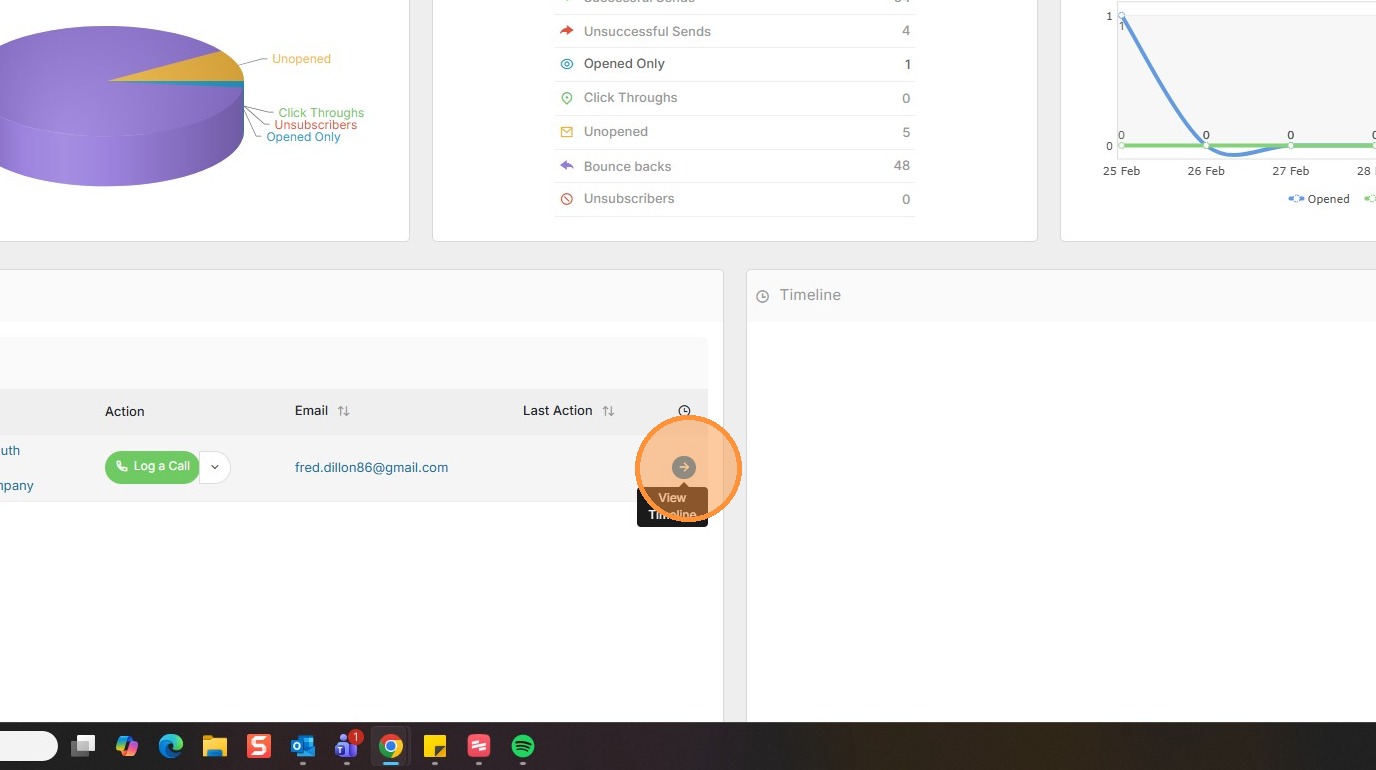Click the 26 Feb data point on line chart
The image size is (1376, 770).
[x=1206, y=146]
